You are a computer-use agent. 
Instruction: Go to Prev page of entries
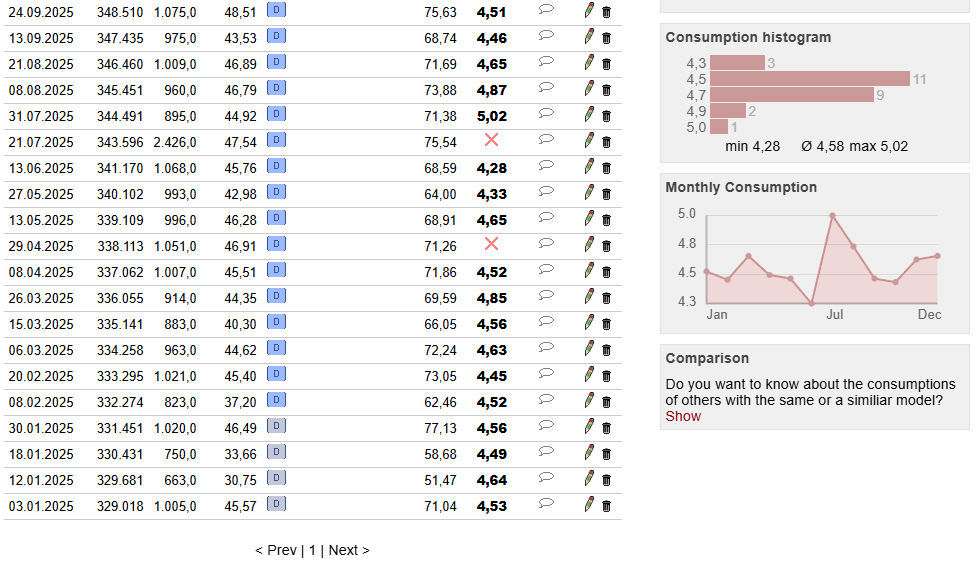(x=276, y=550)
